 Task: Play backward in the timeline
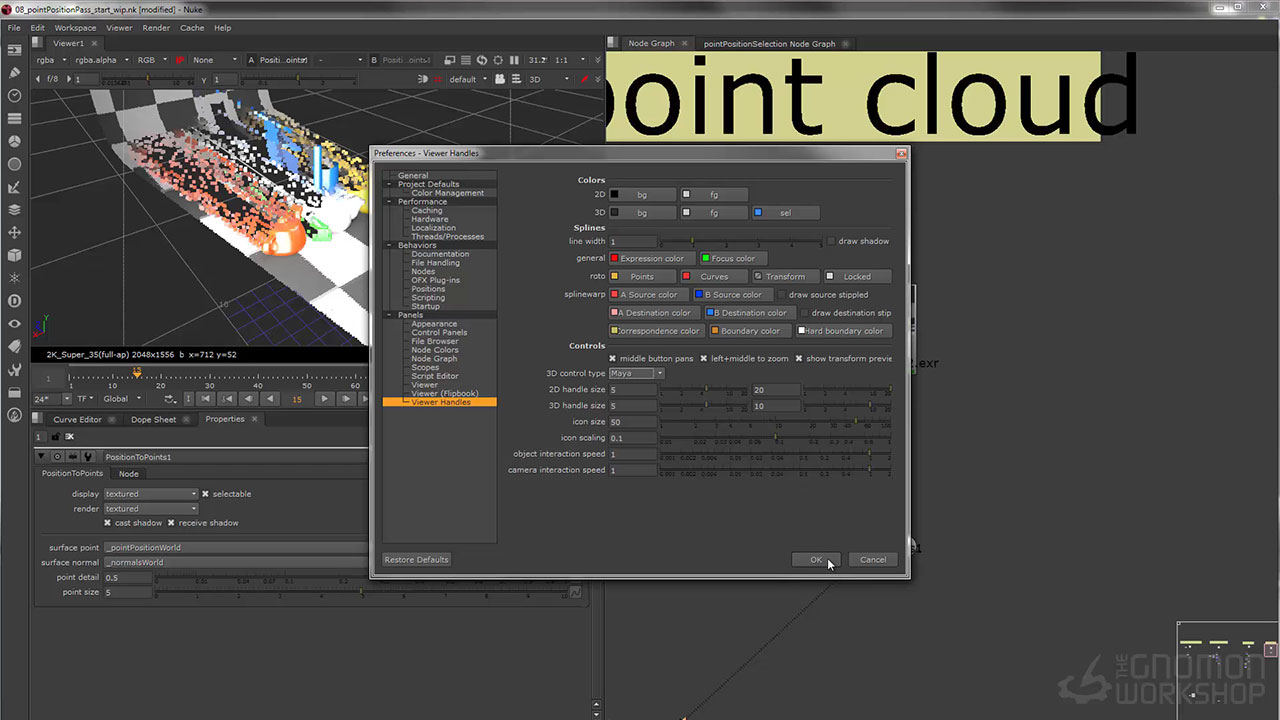click(269, 399)
